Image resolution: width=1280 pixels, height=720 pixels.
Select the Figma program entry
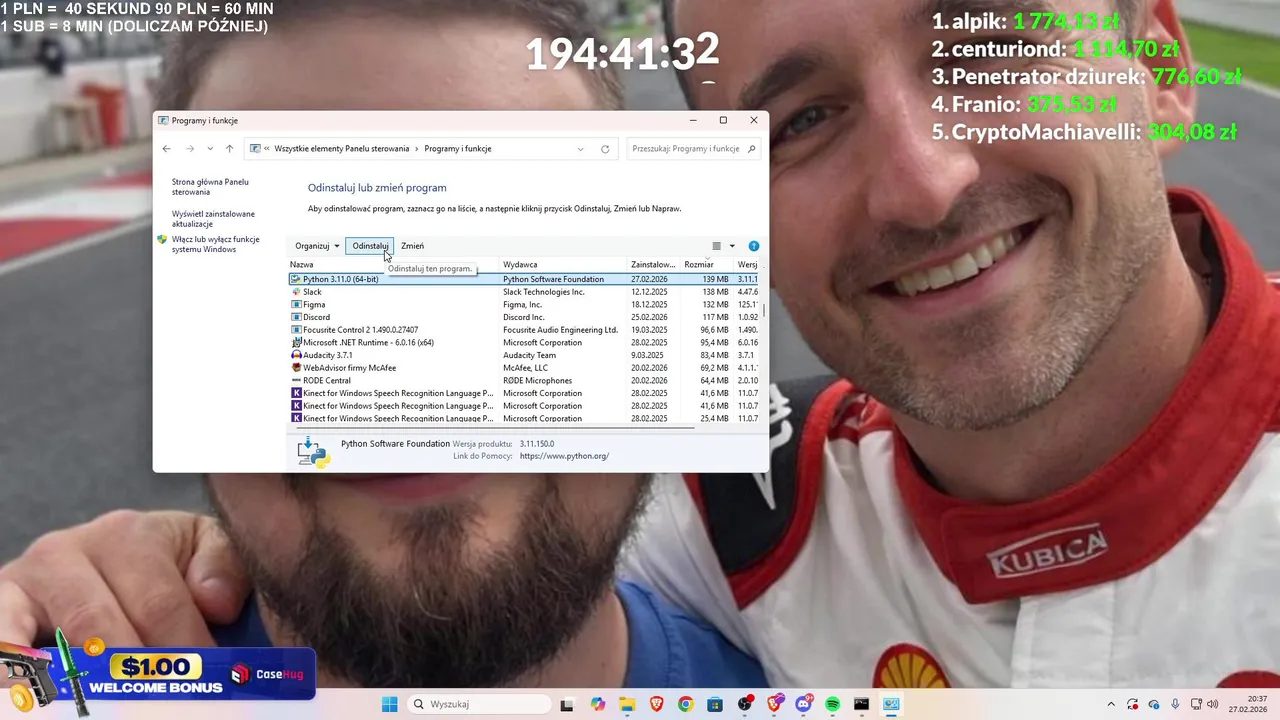tap(523, 305)
